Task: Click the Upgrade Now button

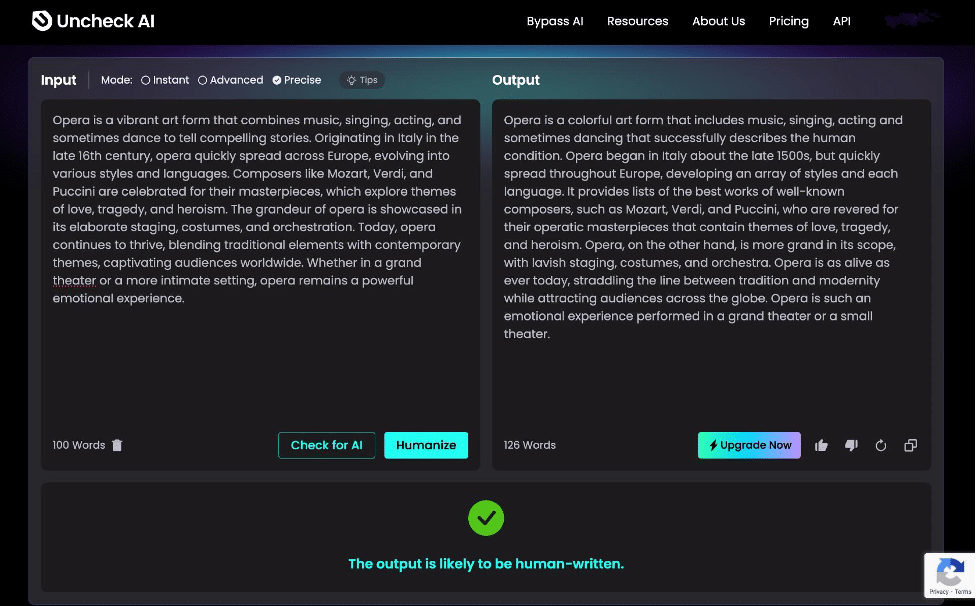Action: (x=749, y=445)
